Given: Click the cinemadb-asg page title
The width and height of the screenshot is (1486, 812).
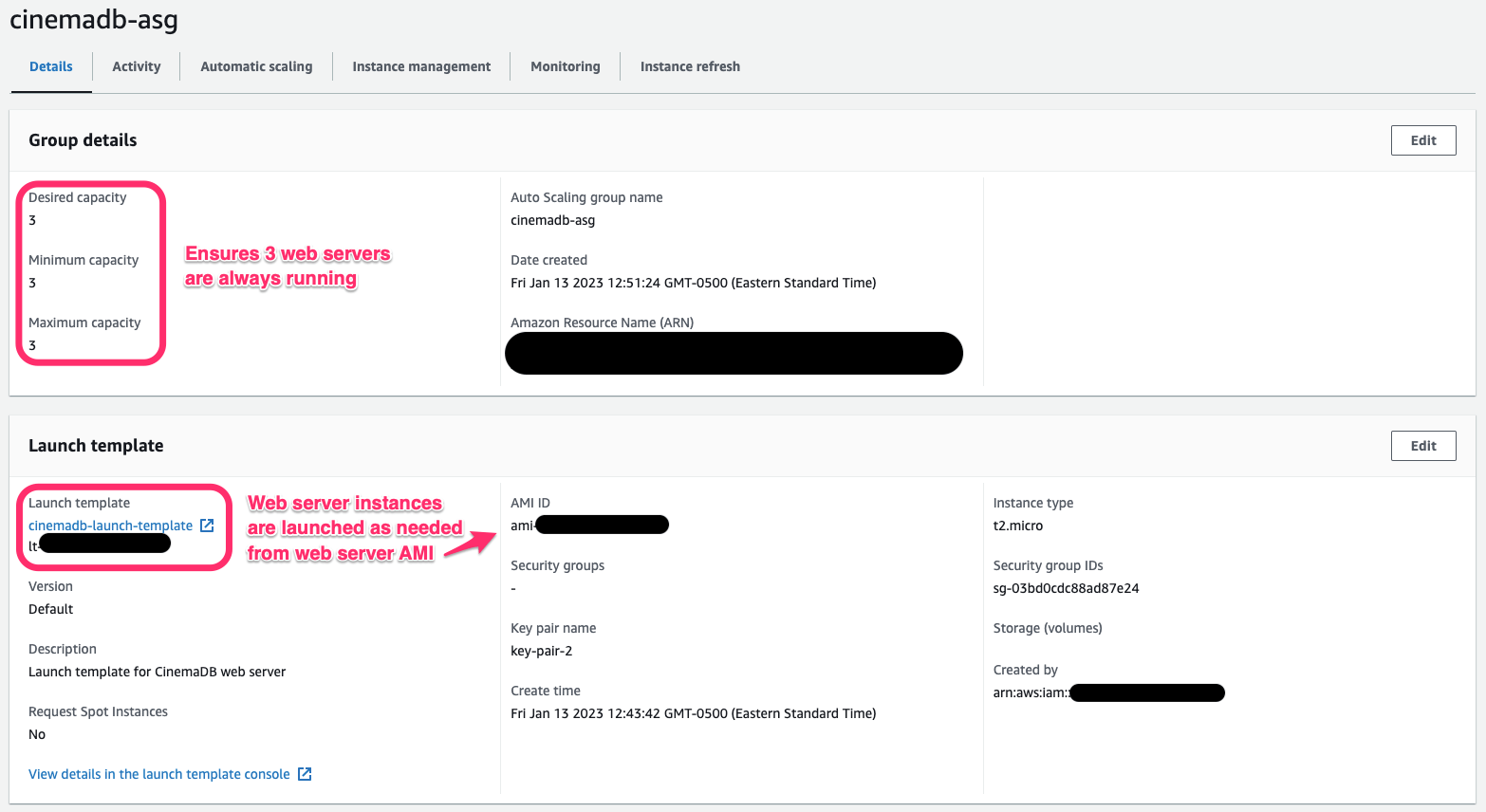Looking at the screenshot, I should pyautogui.click(x=94, y=20).
